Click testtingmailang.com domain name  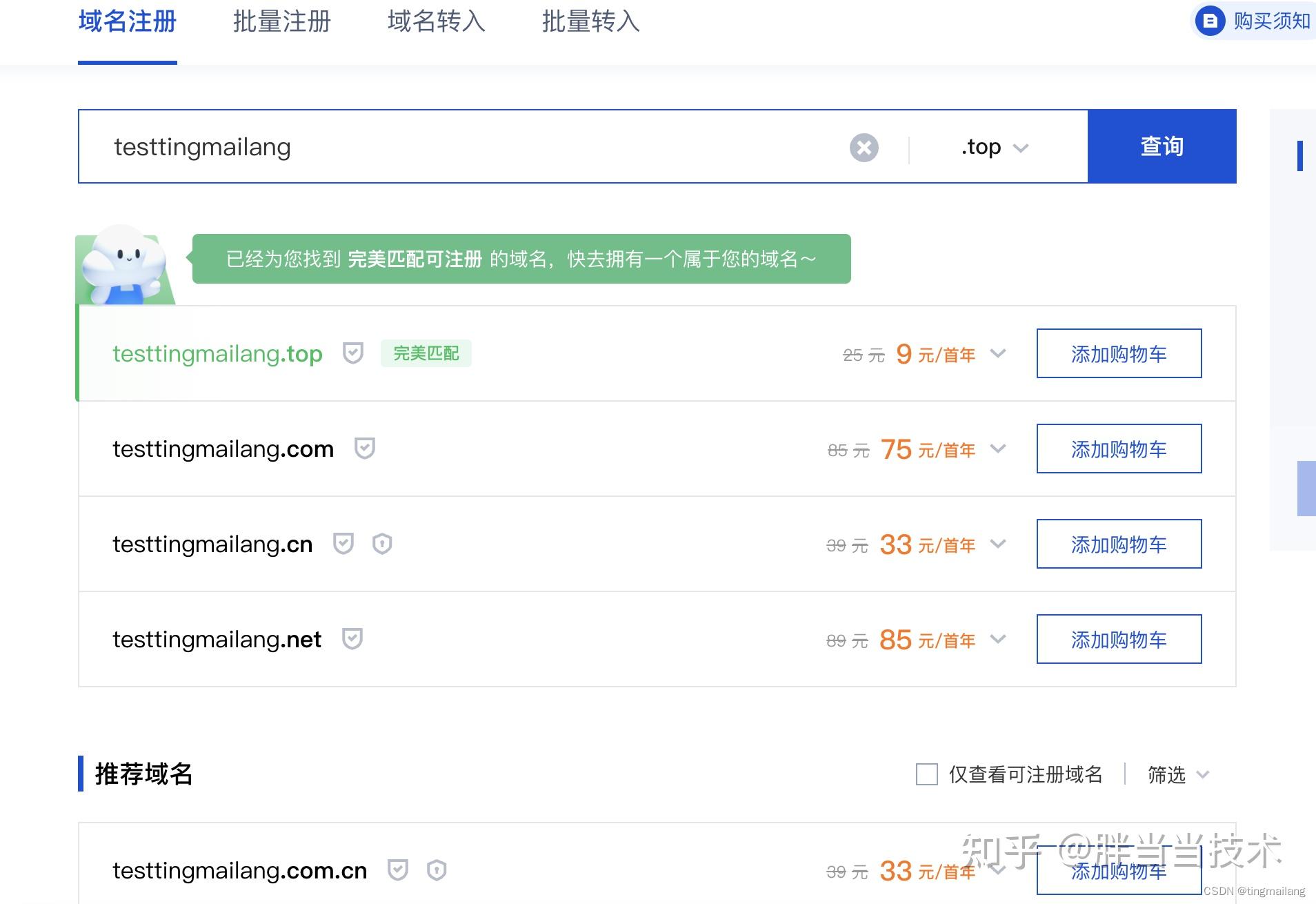223,449
